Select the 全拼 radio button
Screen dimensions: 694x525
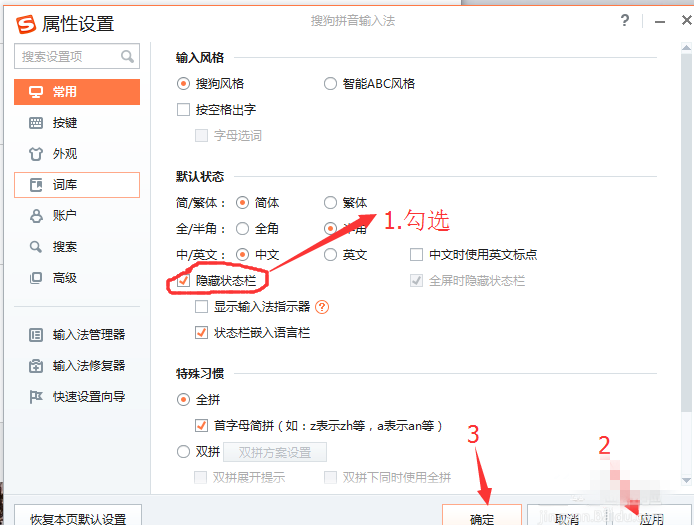pos(183,400)
